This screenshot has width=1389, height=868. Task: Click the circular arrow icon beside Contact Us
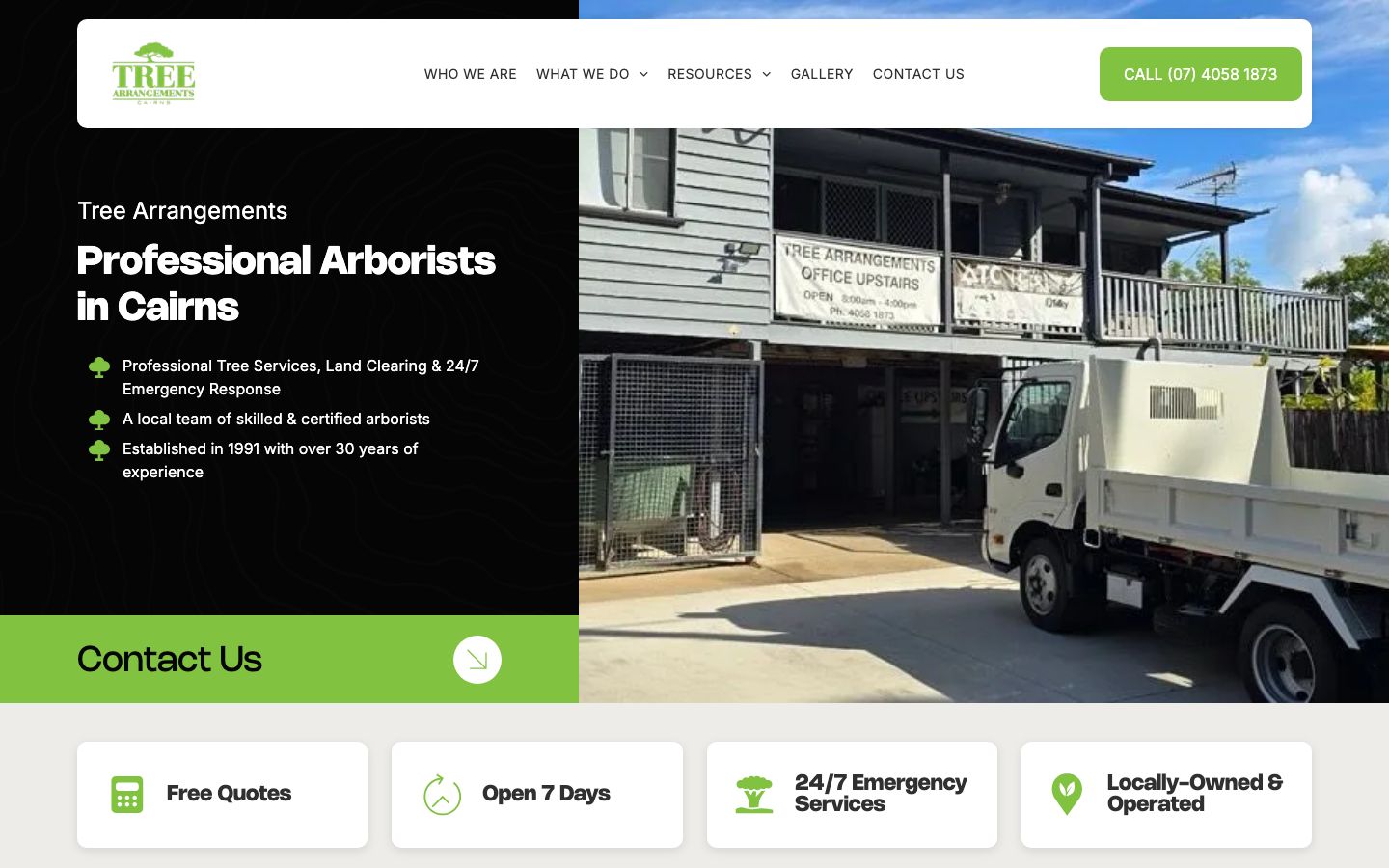477,660
